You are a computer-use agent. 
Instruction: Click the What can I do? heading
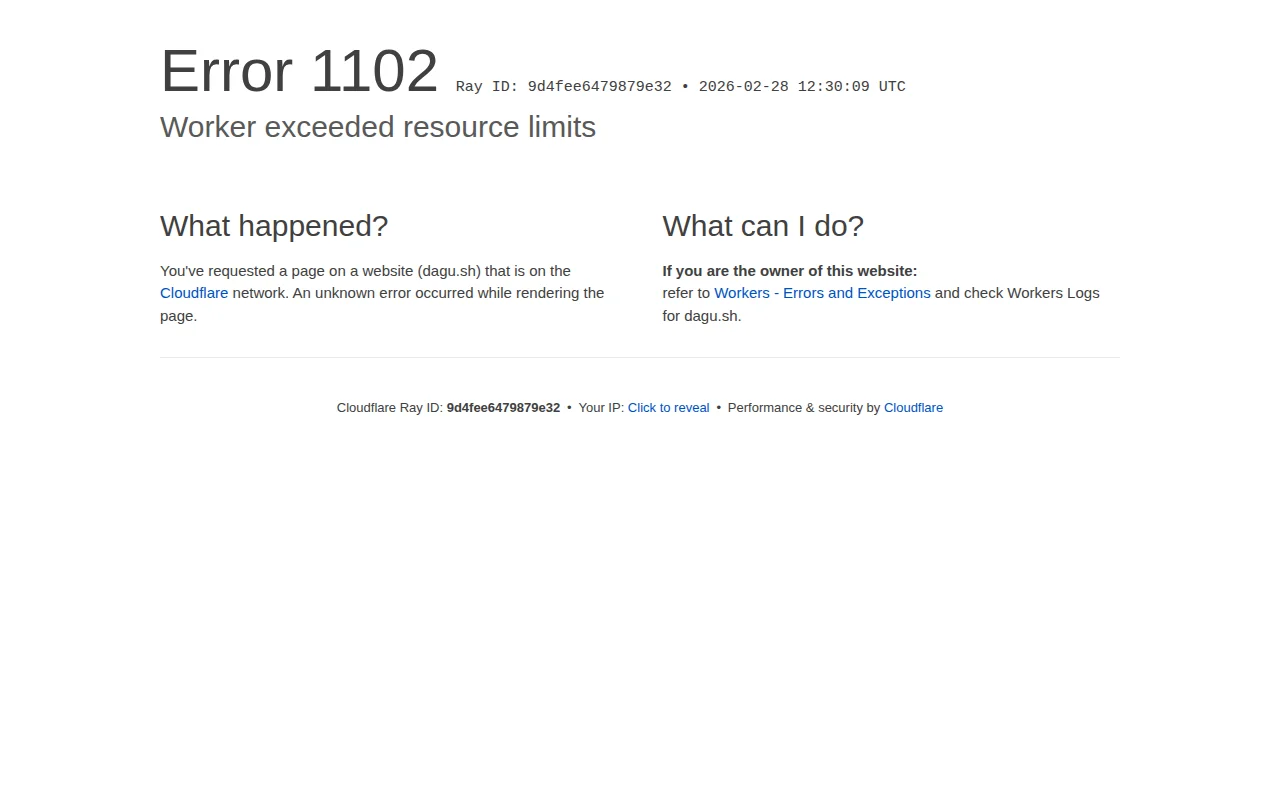[763, 226]
